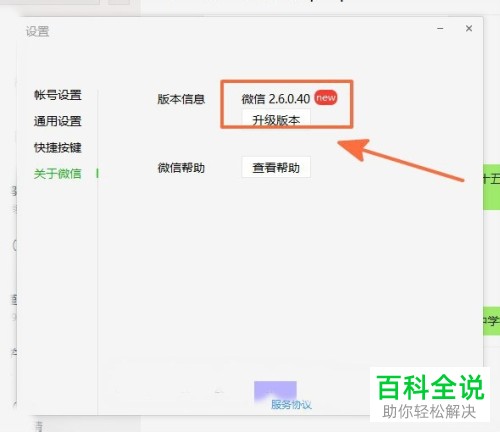500x432 pixels.
Task: Minimize the 设置 settings window
Action: pyautogui.click(x=440, y=29)
